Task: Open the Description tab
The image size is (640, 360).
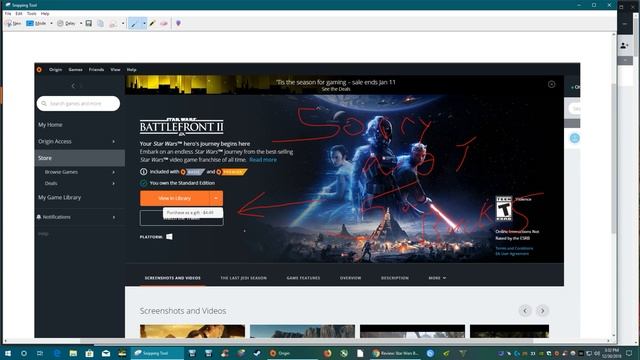Action: click(x=395, y=278)
